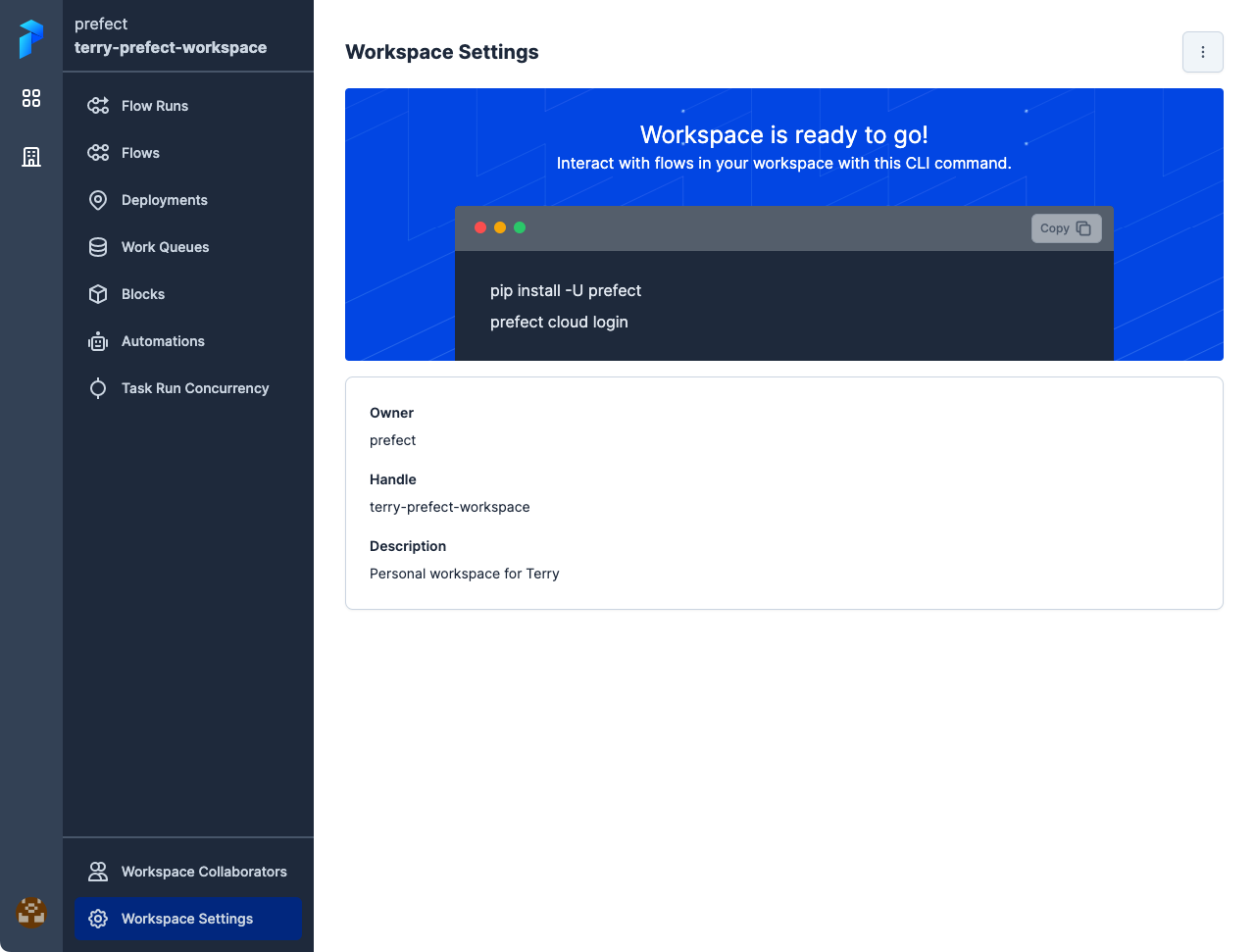1255x952 pixels.
Task: Click the red terminal window dot
Action: pos(480,227)
